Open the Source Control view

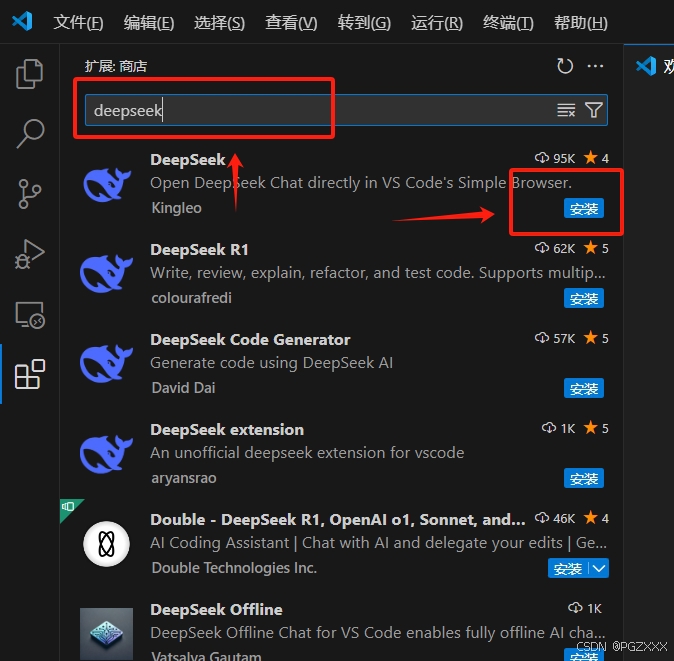29,193
